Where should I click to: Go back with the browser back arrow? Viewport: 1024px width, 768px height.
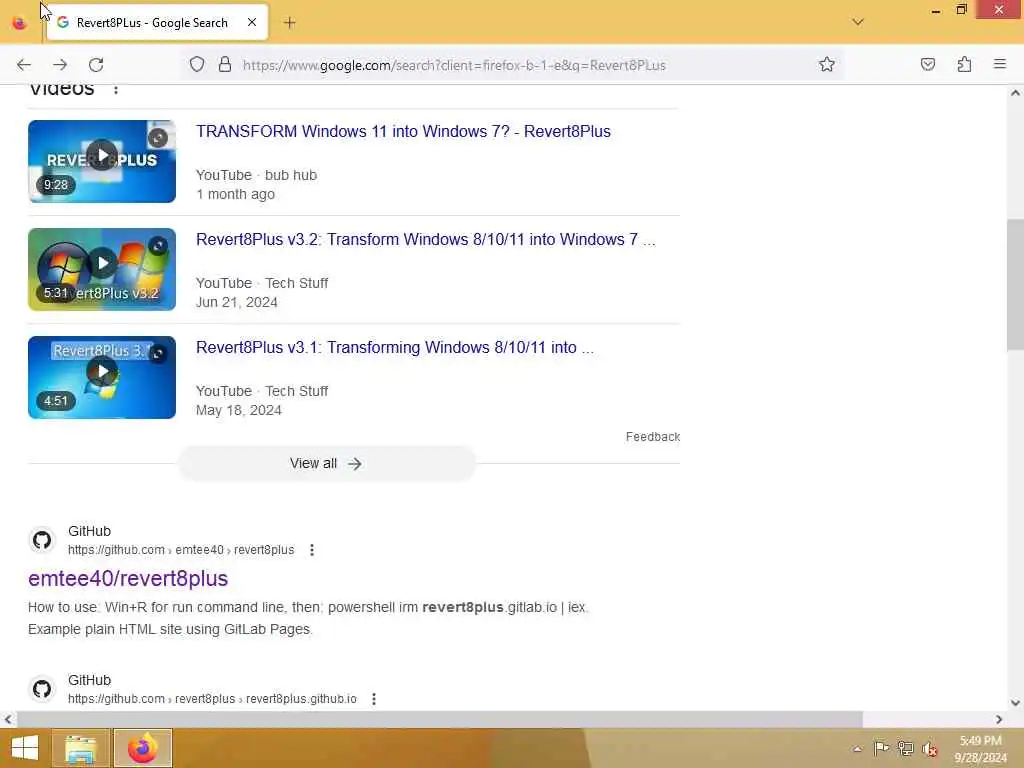pos(24,65)
